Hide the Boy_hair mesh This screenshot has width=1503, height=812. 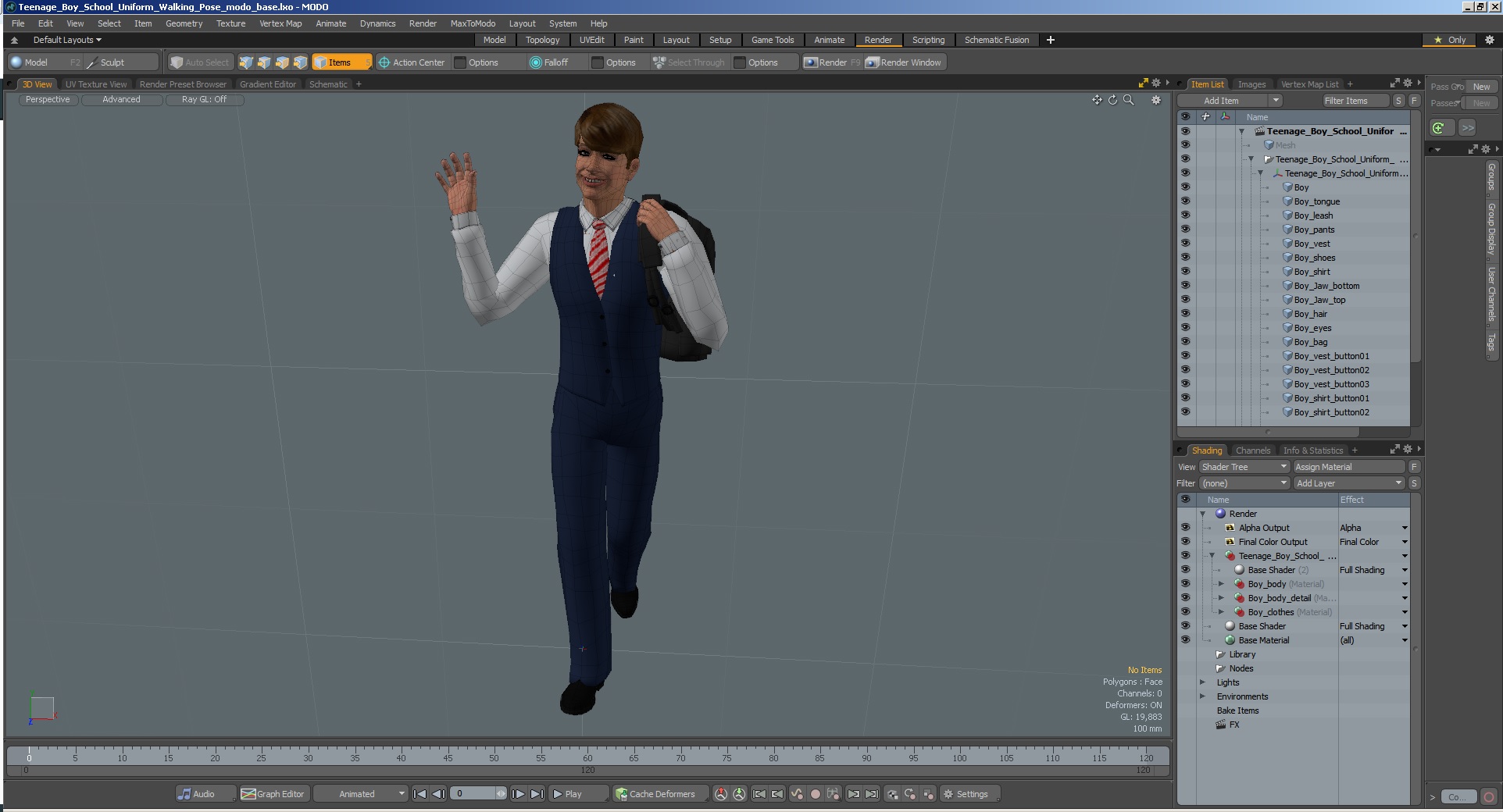1185,314
